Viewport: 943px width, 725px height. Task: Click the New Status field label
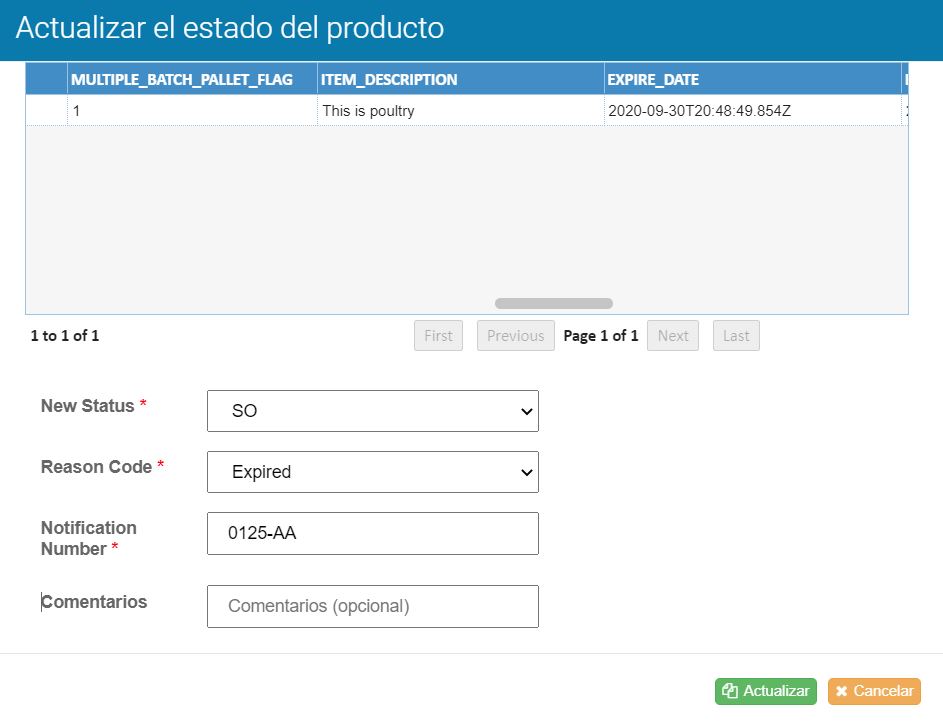click(x=87, y=406)
